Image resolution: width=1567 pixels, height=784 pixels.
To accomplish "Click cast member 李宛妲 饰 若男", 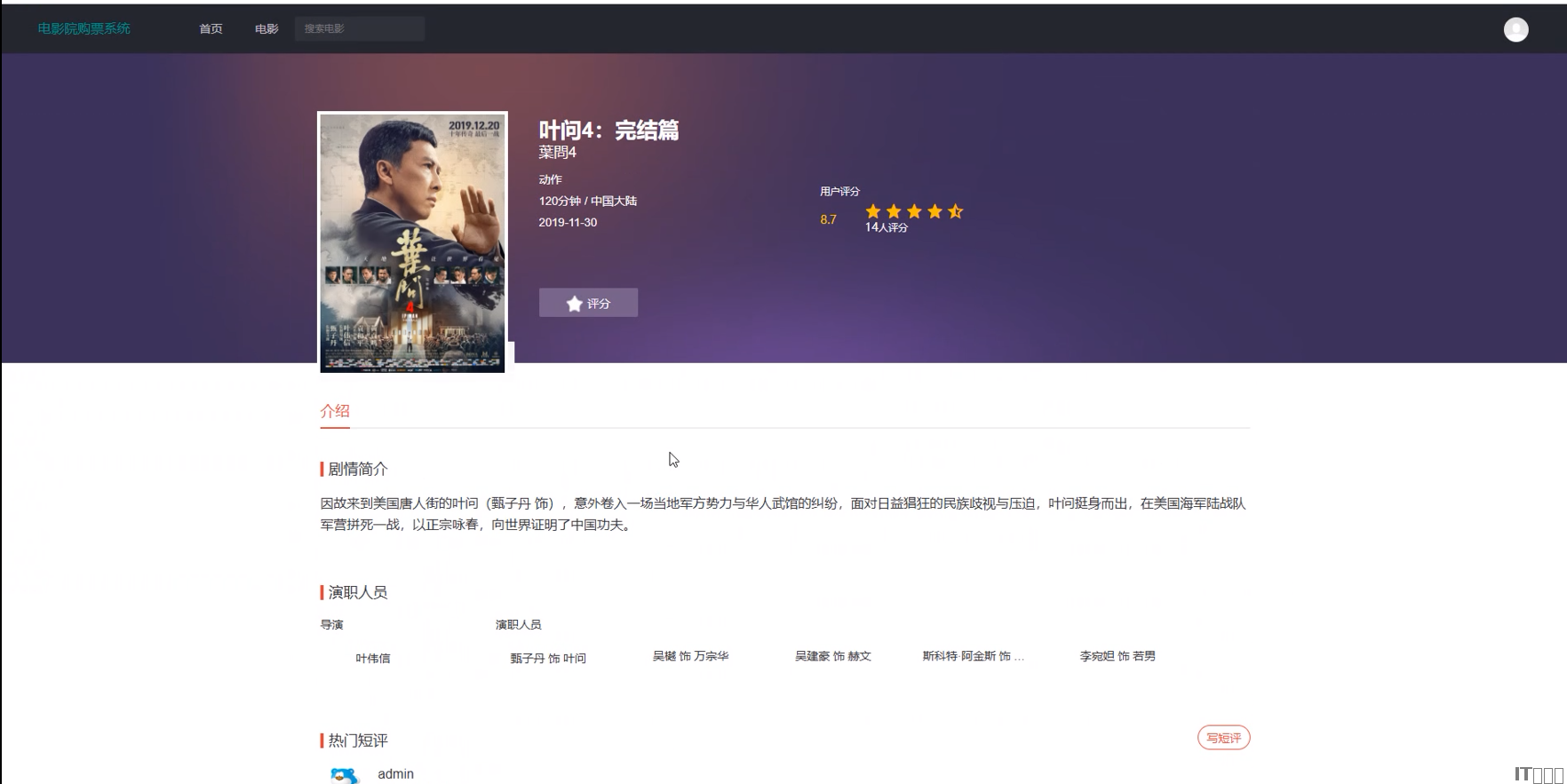I will (1118, 656).
